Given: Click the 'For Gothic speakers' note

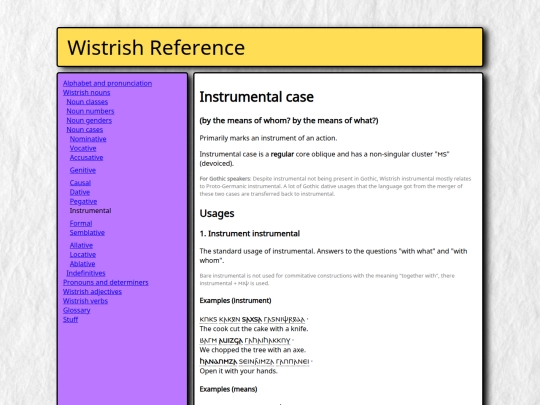Looking at the screenshot, I should click(x=335, y=186).
